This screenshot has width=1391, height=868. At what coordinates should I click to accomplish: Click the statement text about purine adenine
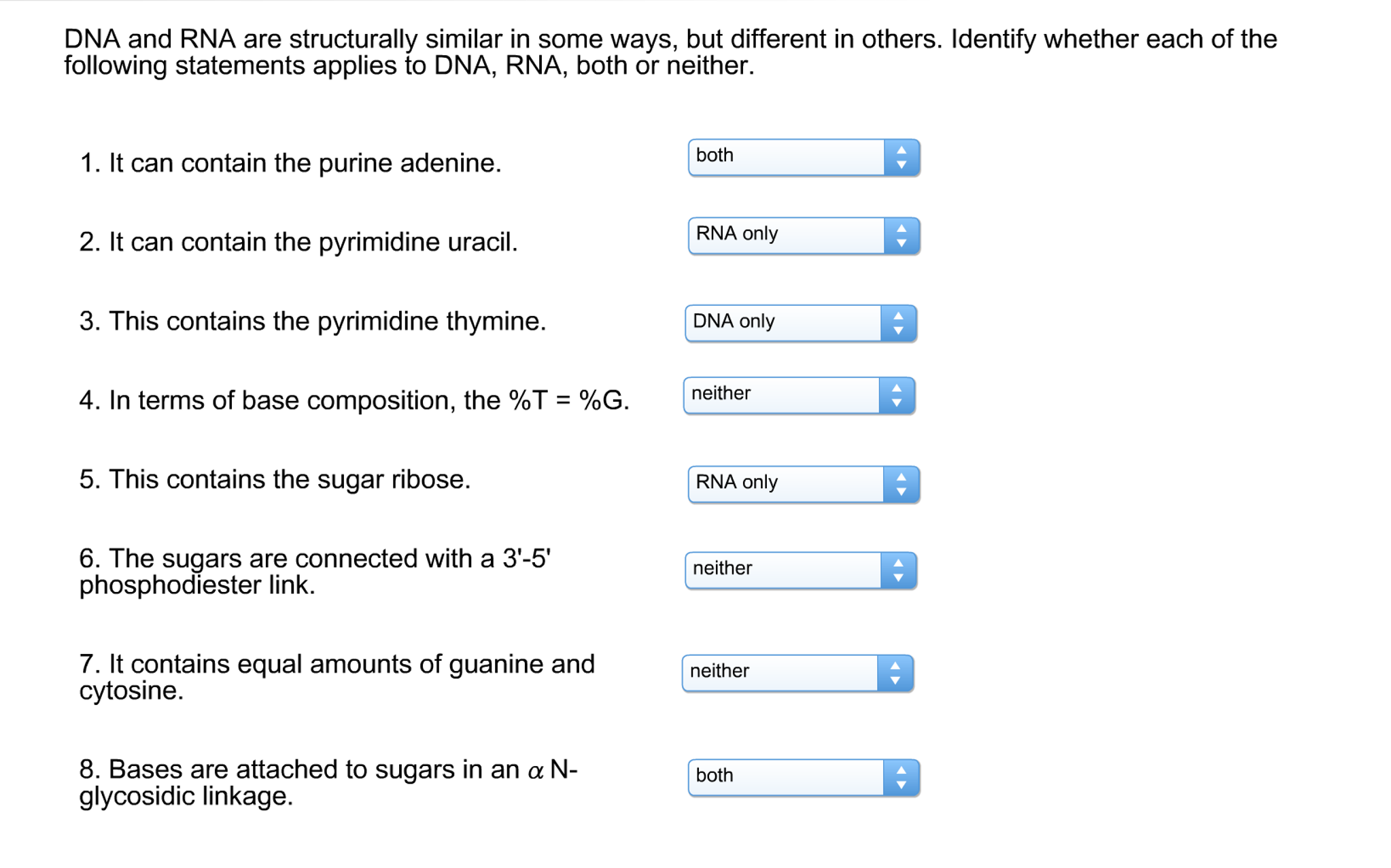point(290,163)
